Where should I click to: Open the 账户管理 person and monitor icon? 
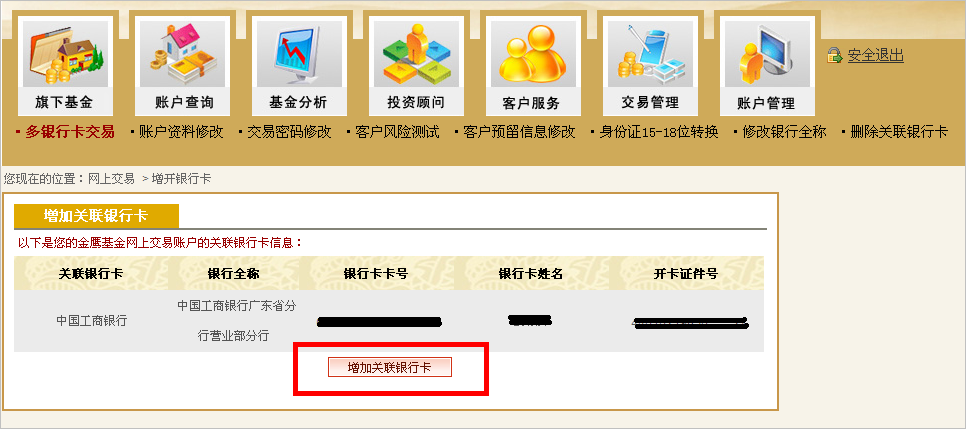[x=768, y=54]
